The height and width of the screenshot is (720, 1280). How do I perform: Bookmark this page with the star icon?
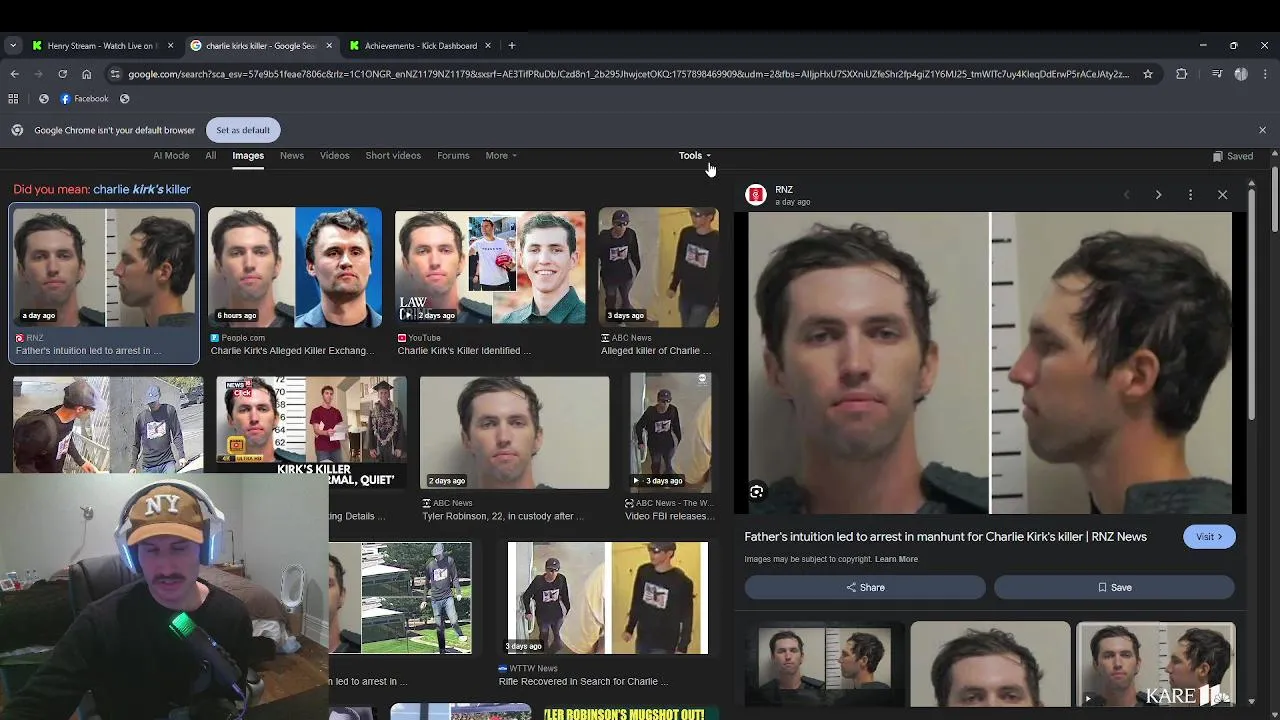(1148, 74)
